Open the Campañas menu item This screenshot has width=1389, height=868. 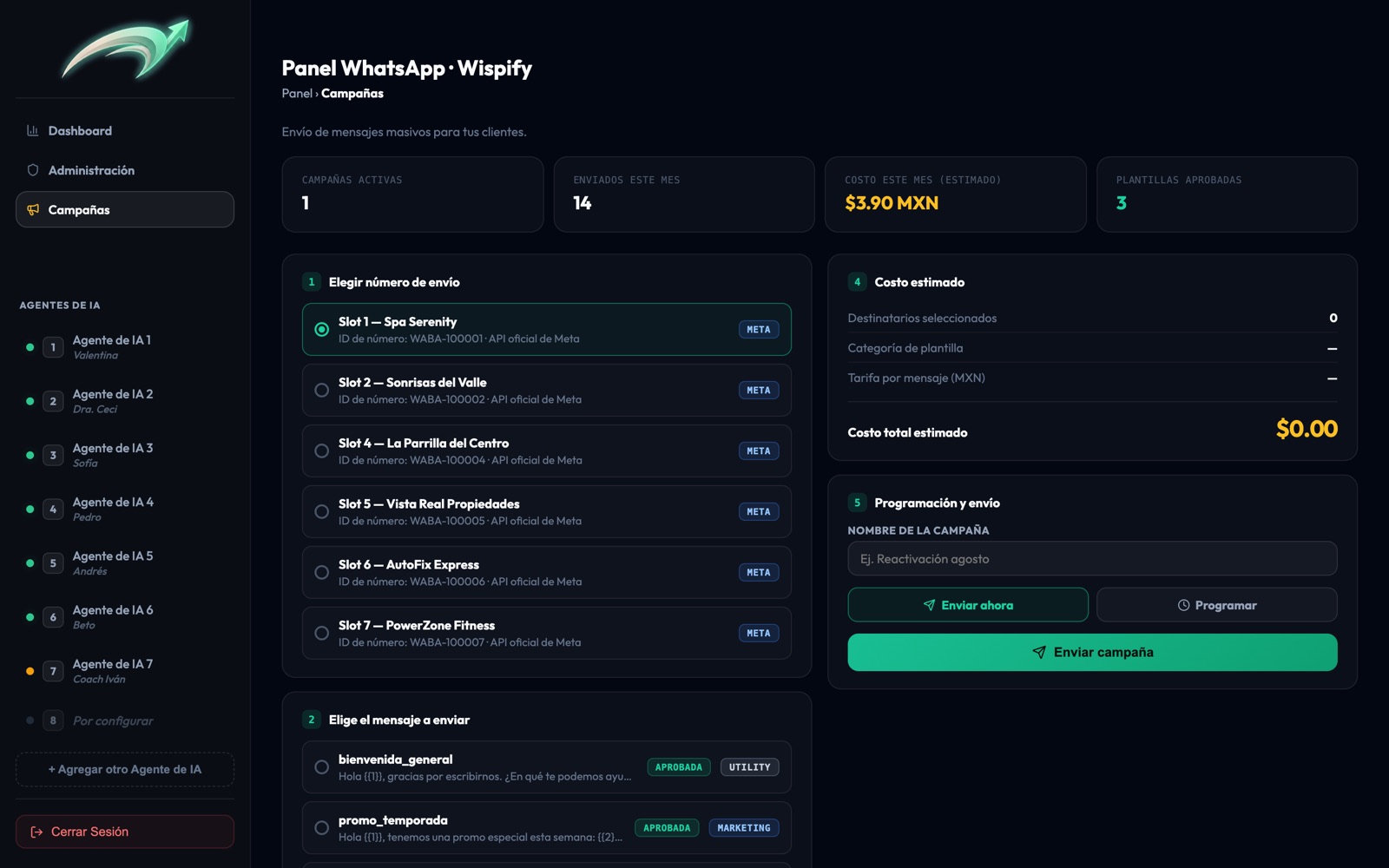tap(125, 209)
